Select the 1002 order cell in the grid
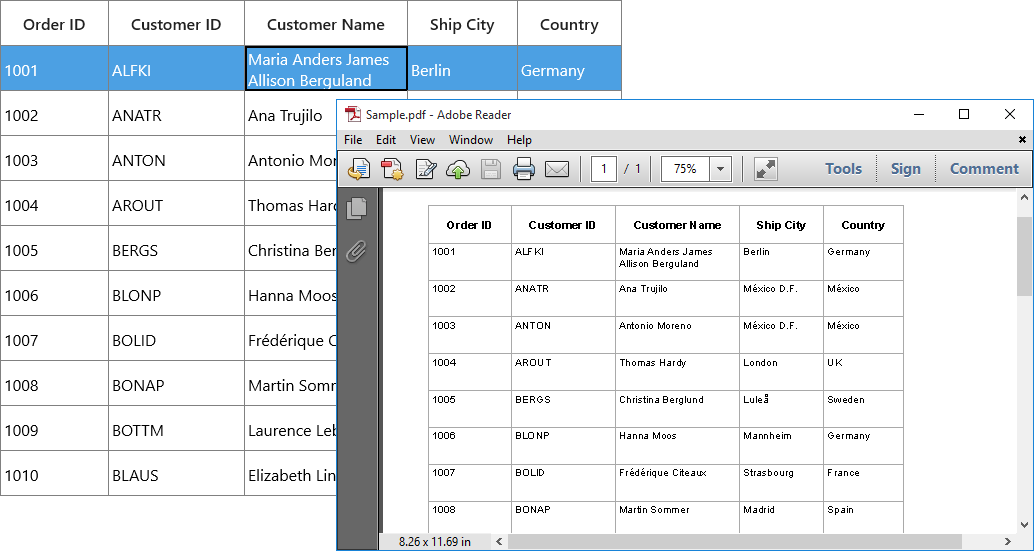 pyautogui.click(x=54, y=113)
